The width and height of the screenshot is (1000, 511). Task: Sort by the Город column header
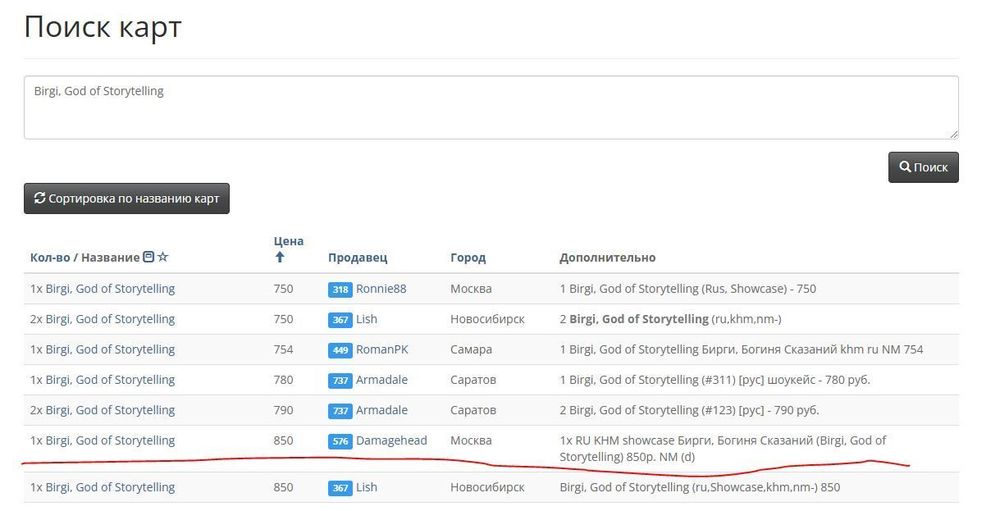pos(468,258)
